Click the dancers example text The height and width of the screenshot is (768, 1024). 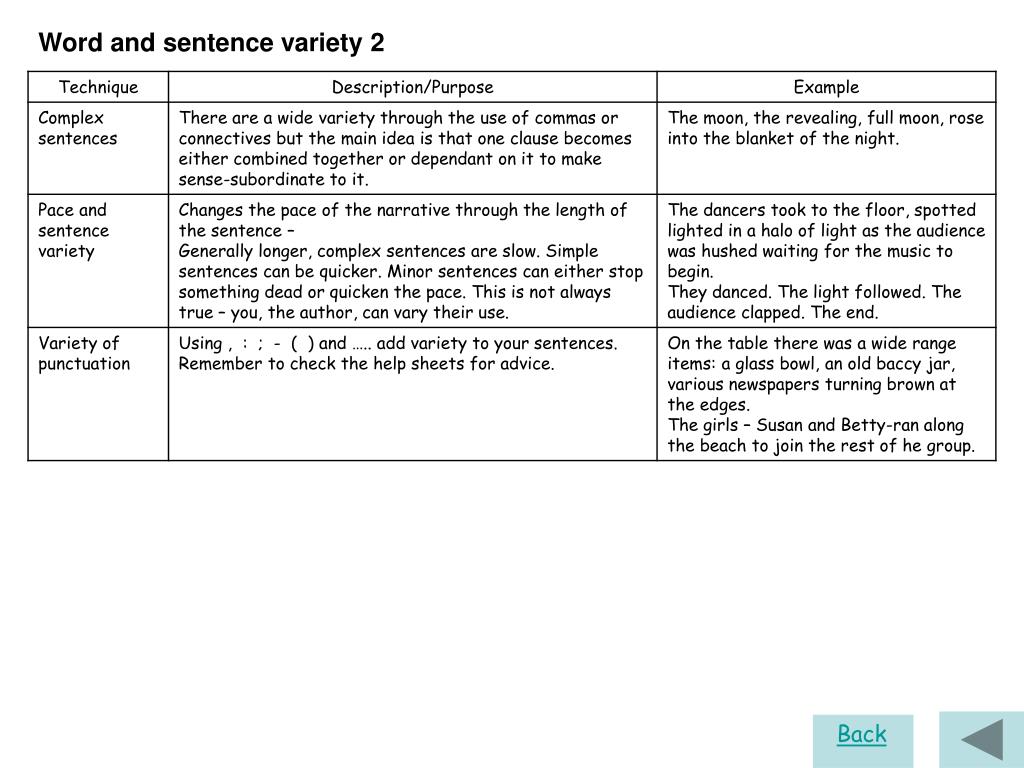pyautogui.click(x=826, y=240)
